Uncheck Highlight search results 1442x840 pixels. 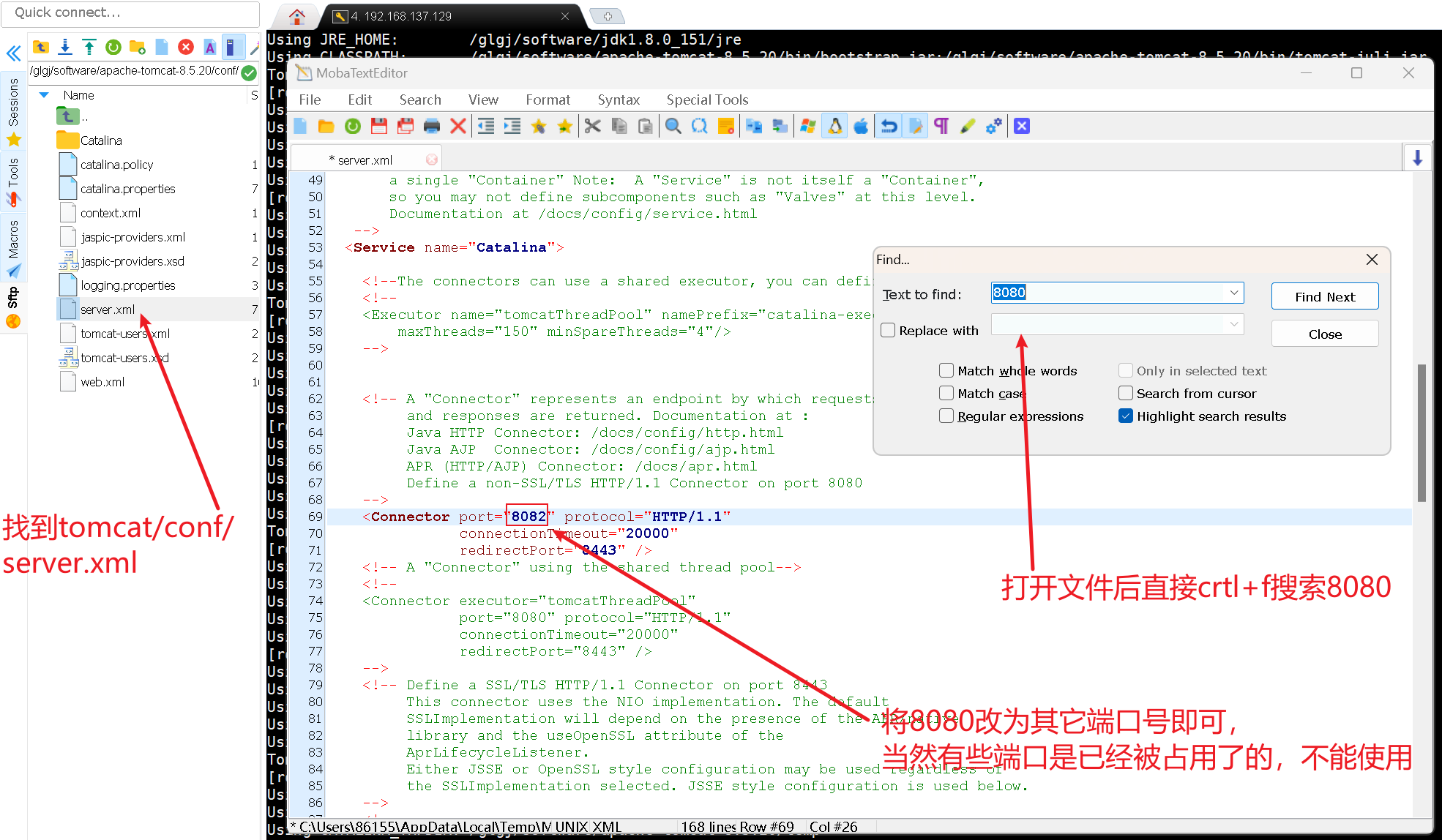tap(1126, 416)
